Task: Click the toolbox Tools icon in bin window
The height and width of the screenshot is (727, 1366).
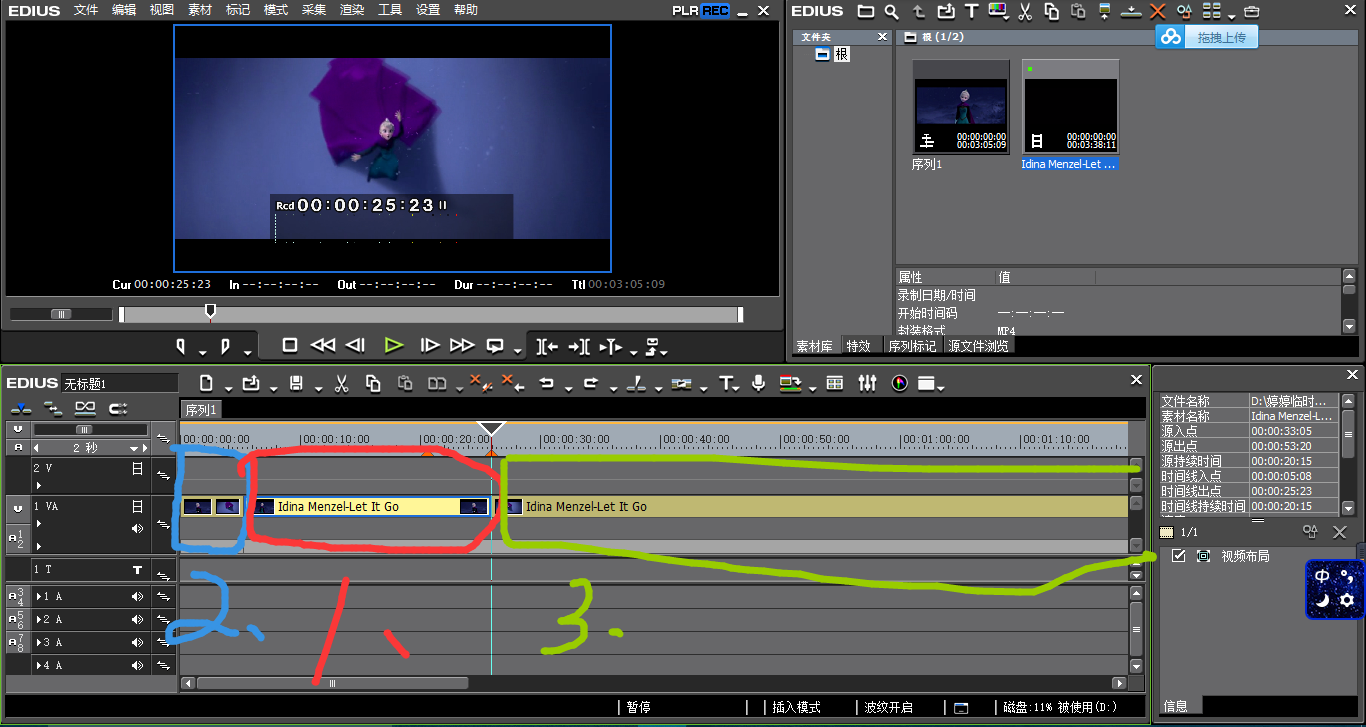Action: (1251, 11)
